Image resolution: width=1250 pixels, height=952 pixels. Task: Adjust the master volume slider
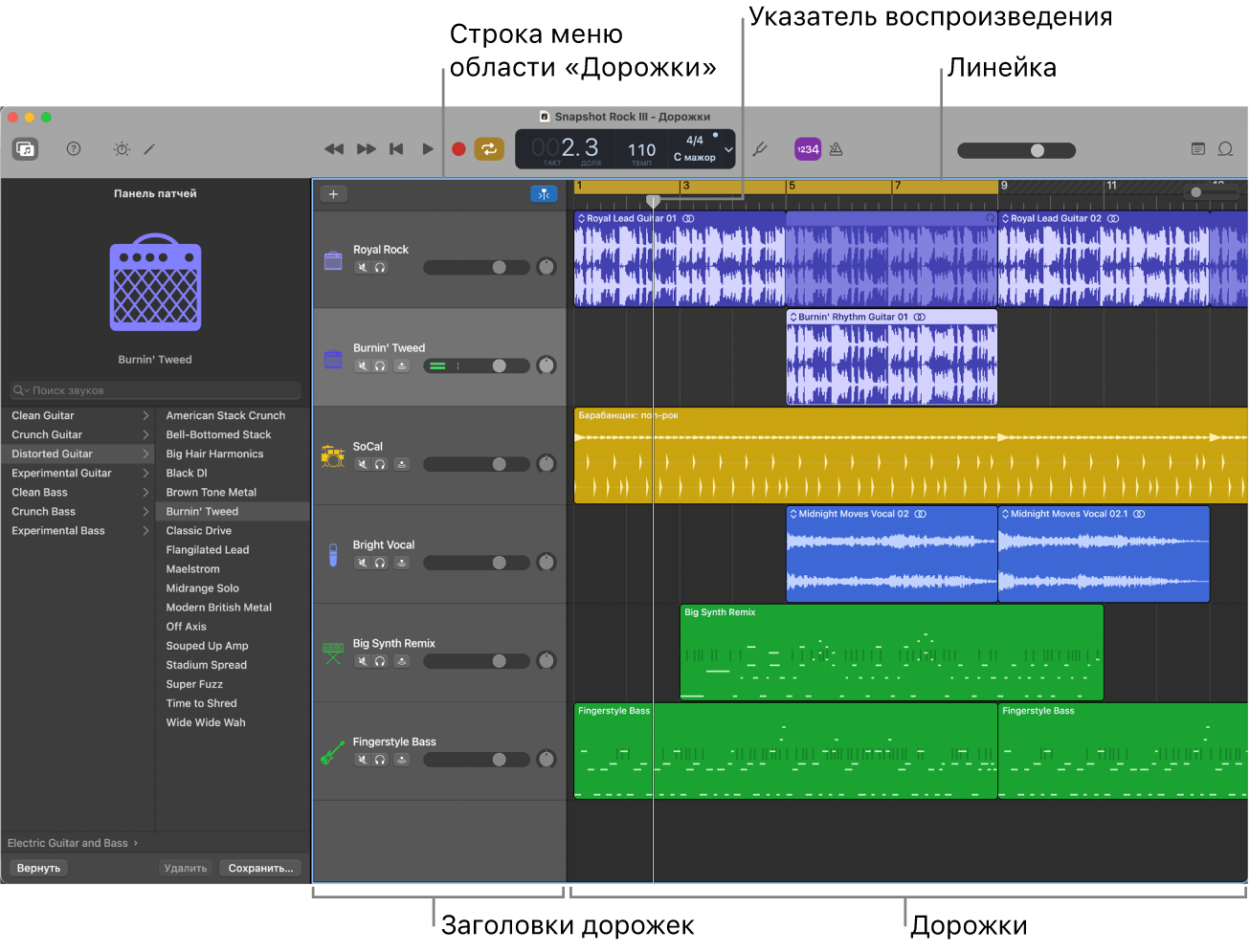tap(1037, 150)
